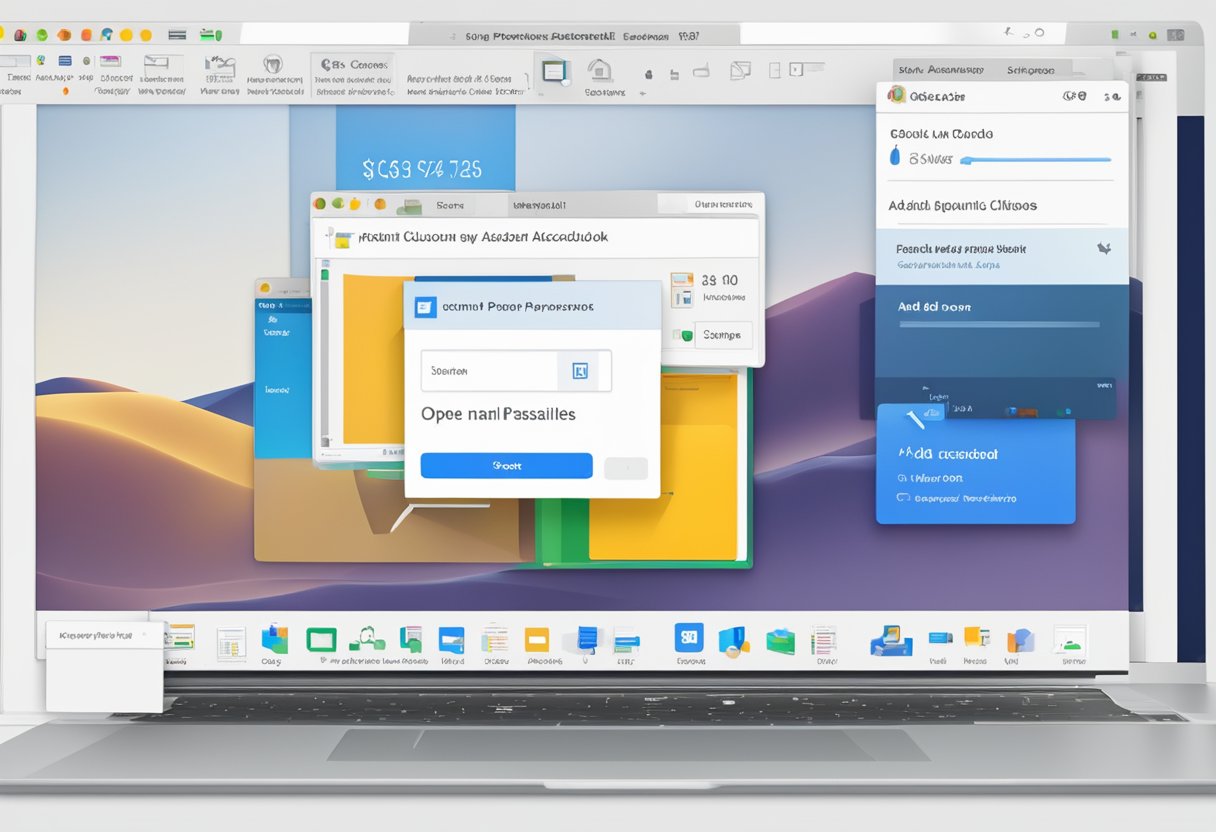Open the tab right of the traffic-light buttons
Image resolution: width=1216 pixels, height=832 pixels.
coord(450,205)
